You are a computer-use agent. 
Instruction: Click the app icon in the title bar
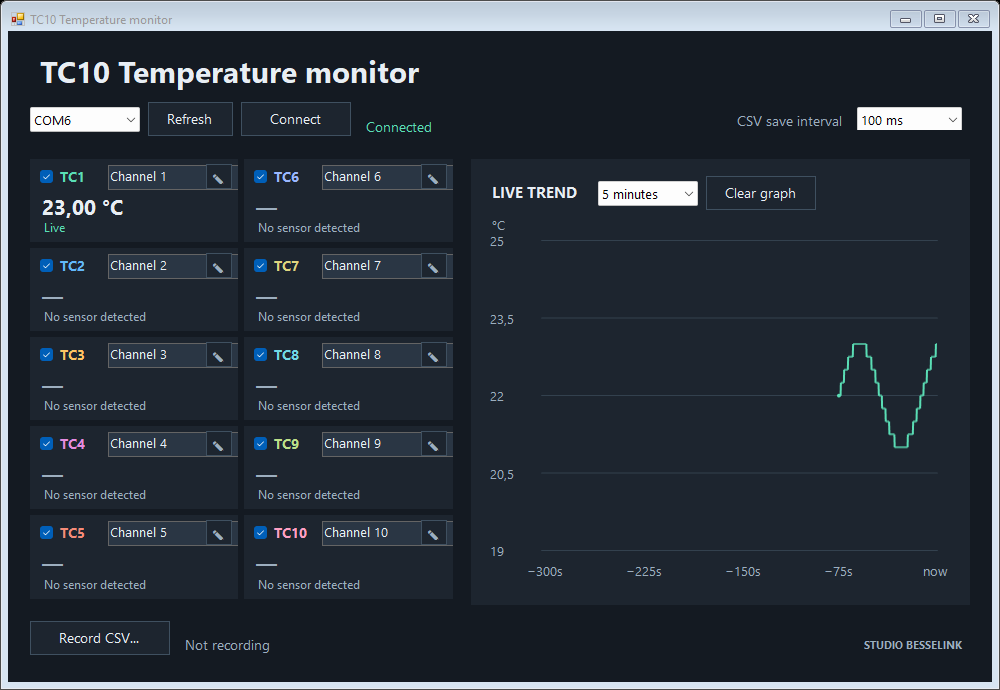click(18, 19)
